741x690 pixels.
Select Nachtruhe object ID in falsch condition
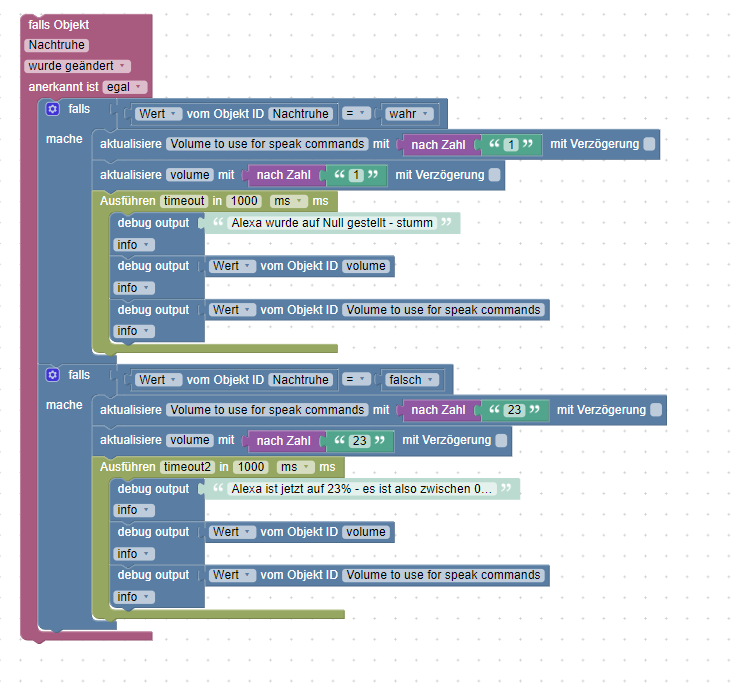(x=301, y=380)
